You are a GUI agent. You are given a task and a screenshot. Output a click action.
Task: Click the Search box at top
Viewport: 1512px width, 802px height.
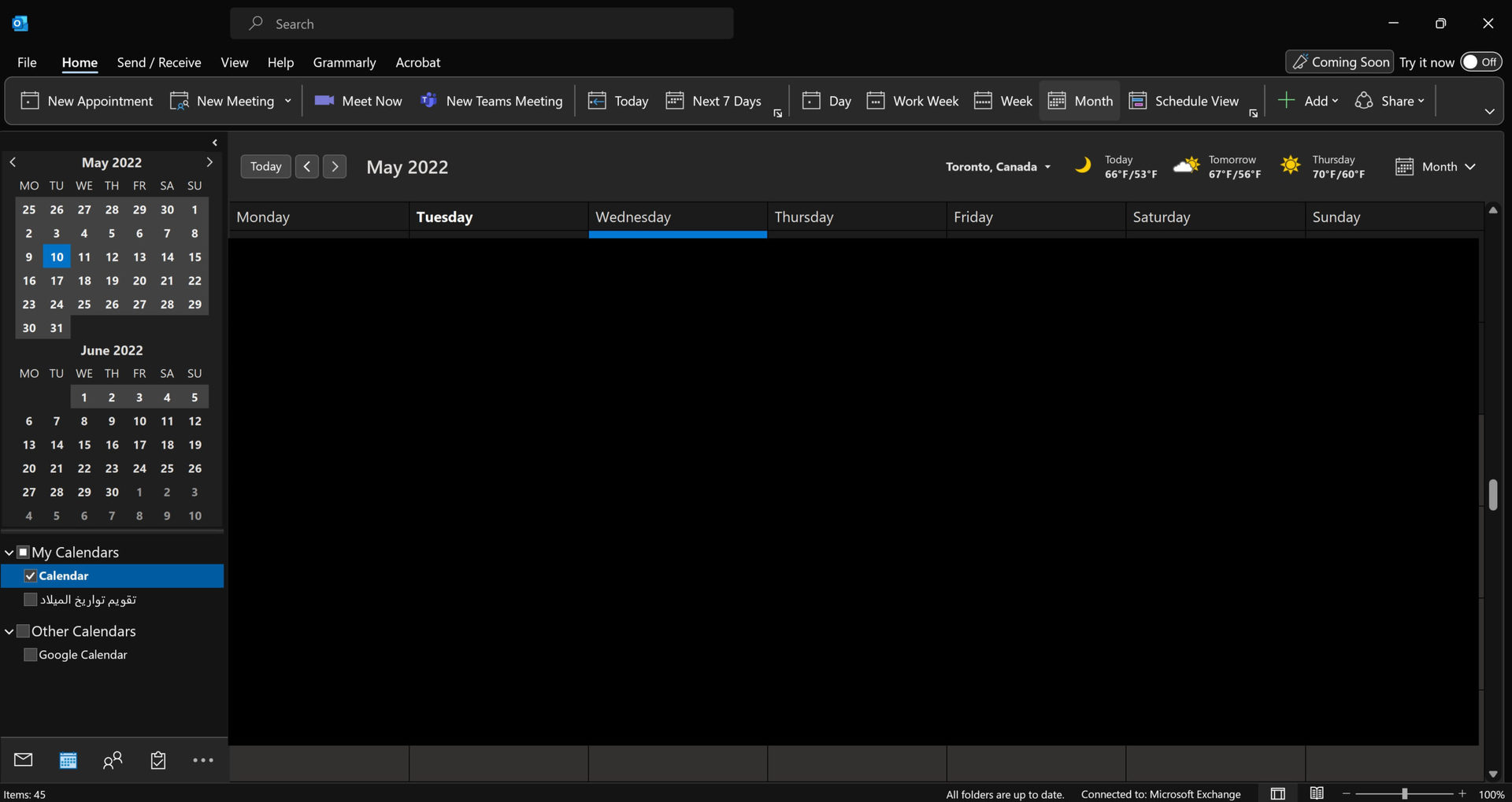coord(481,24)
